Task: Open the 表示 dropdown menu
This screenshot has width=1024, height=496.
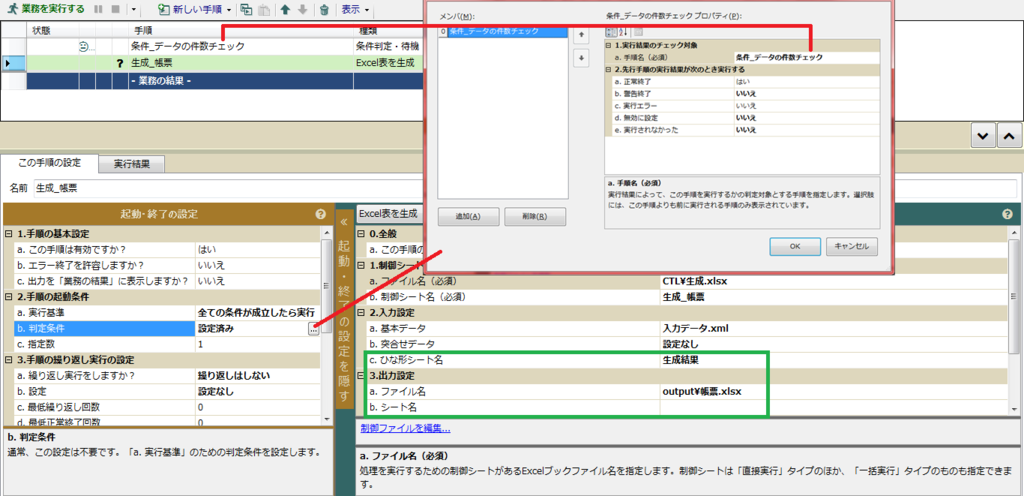Action: point(355,10)
